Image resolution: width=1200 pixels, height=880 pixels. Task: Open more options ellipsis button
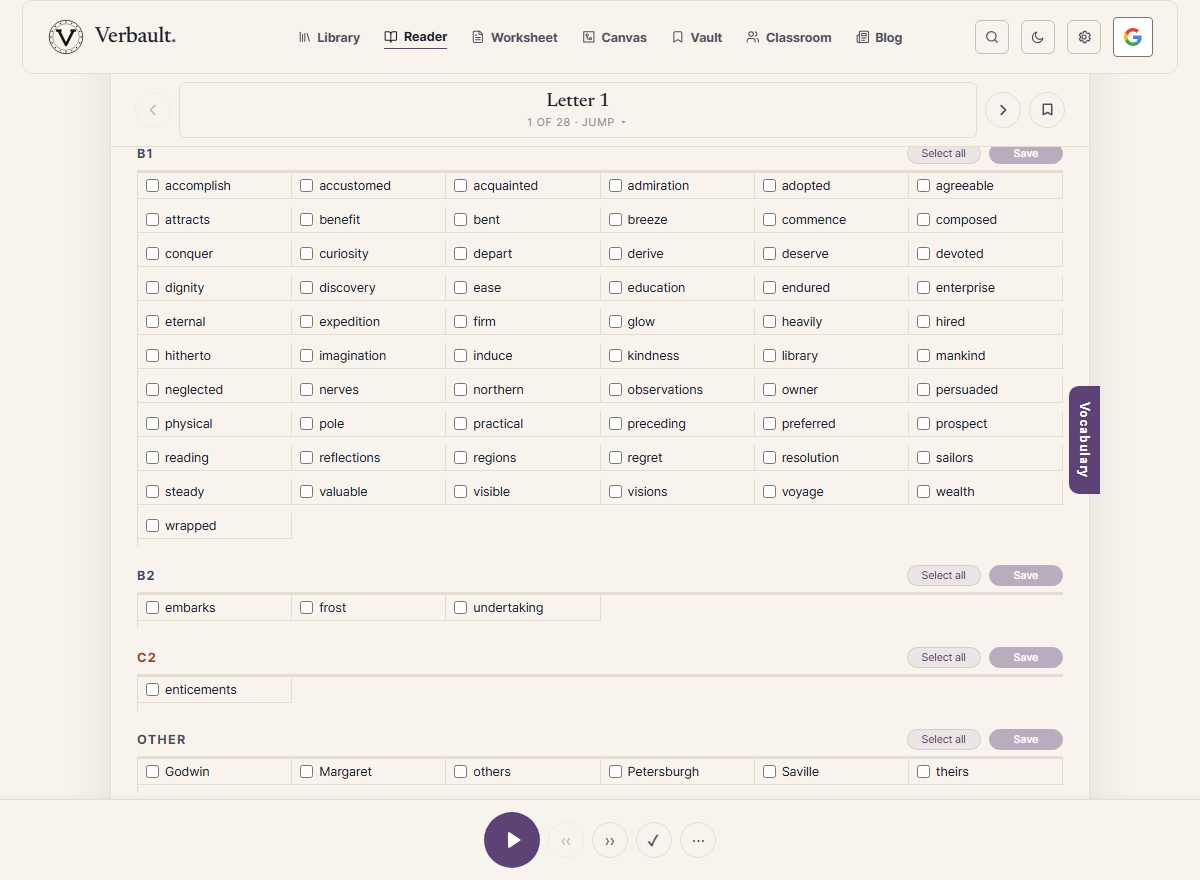tap(698, 841)
